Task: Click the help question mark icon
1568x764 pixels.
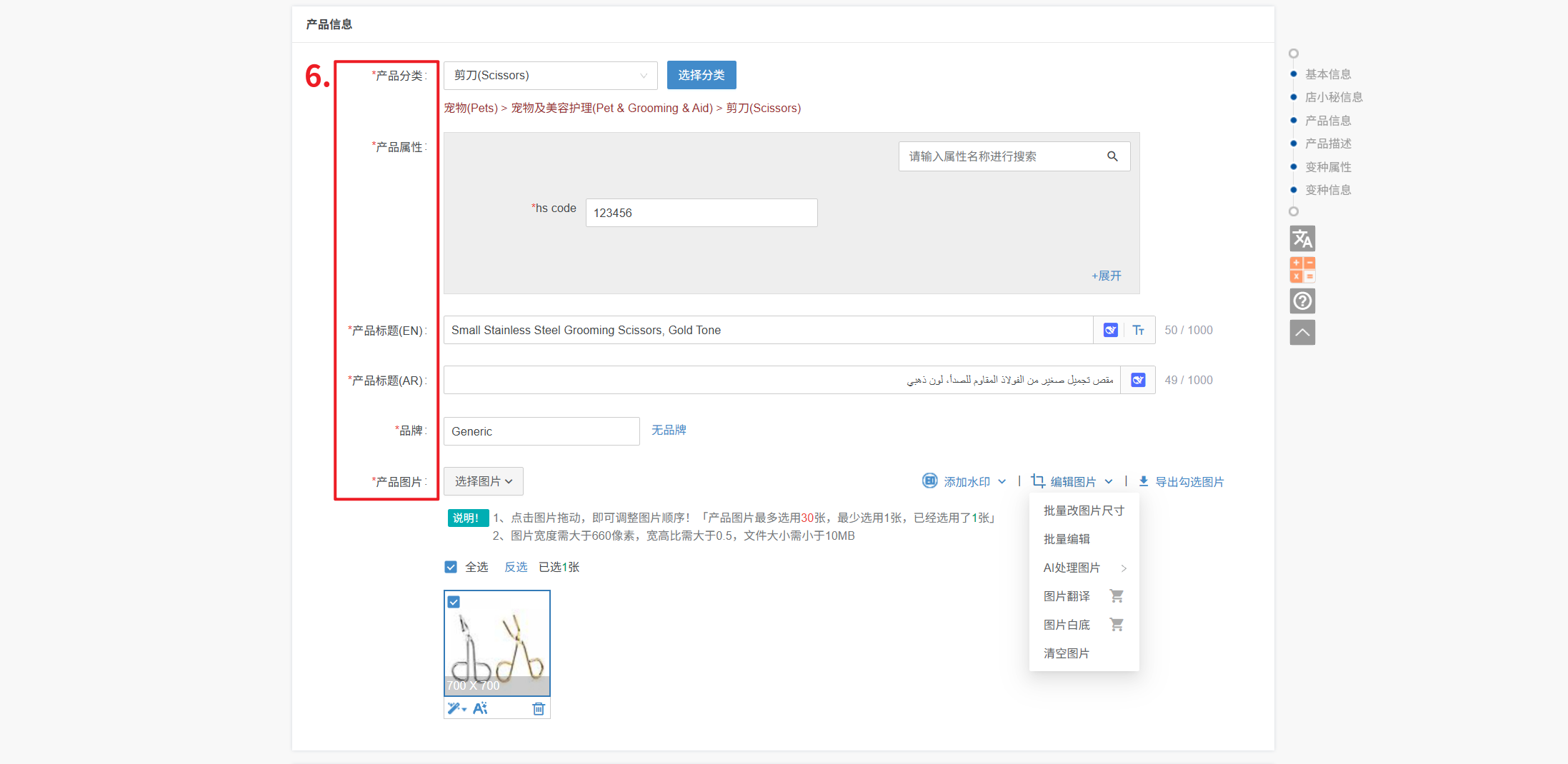Action: [x=1302, y=301]
